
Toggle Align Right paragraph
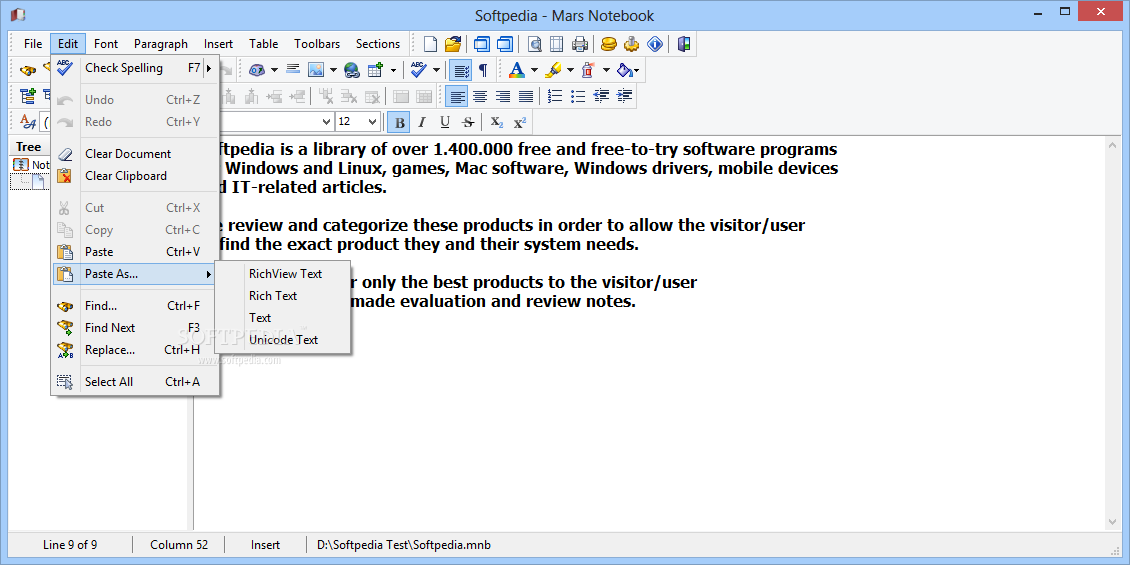pos(503,96)
